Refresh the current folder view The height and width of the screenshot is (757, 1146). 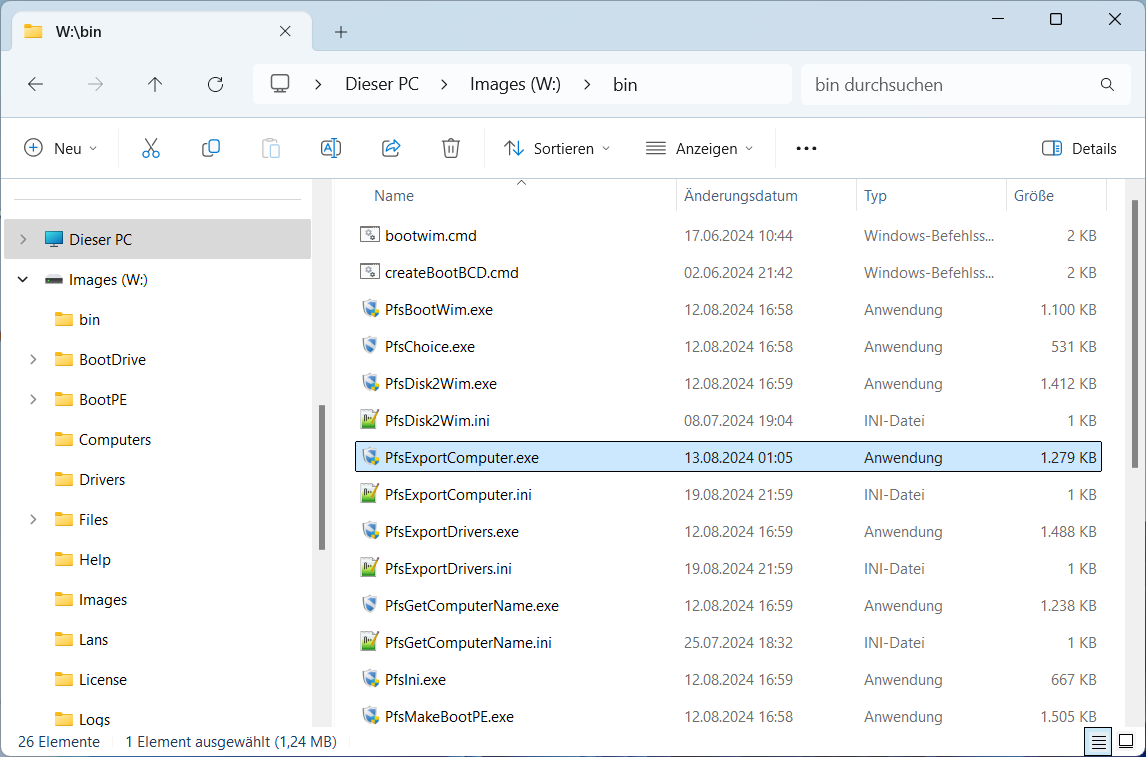click(215, 85)
